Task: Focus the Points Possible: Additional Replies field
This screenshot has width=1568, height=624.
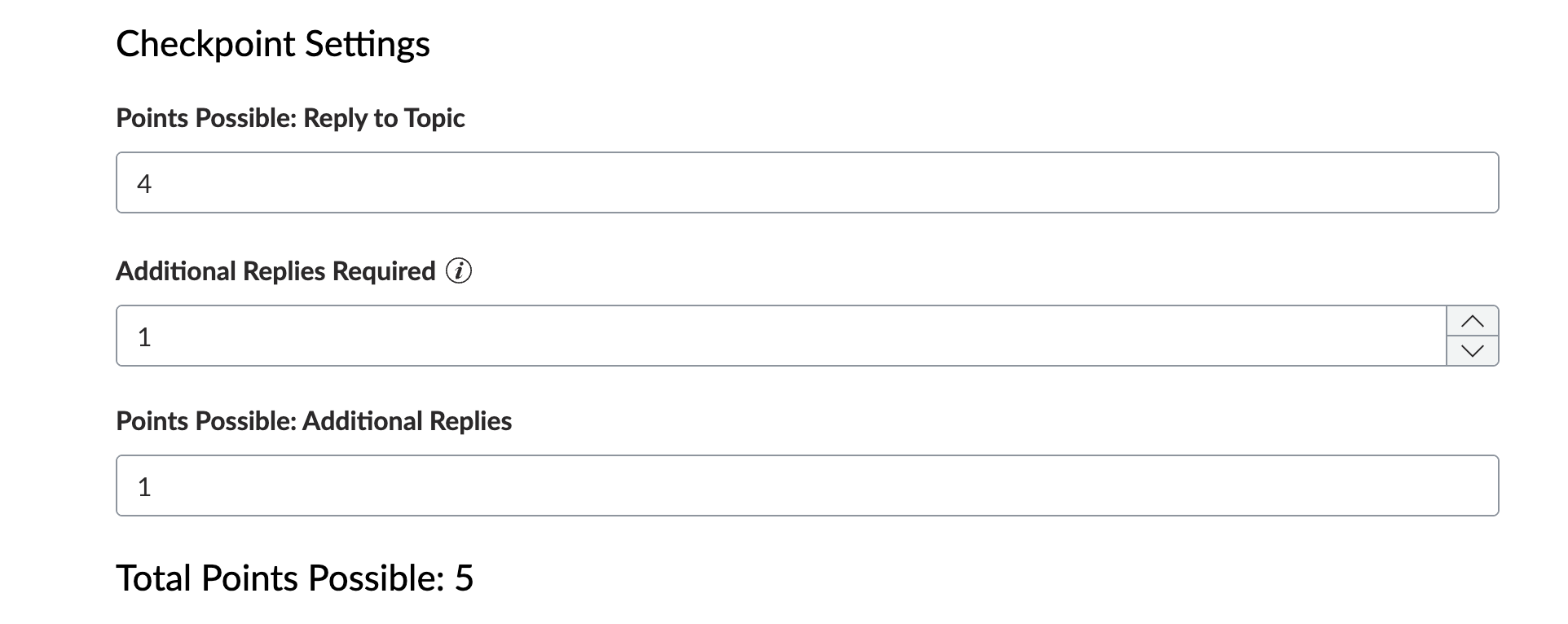Action: point(807,486)
